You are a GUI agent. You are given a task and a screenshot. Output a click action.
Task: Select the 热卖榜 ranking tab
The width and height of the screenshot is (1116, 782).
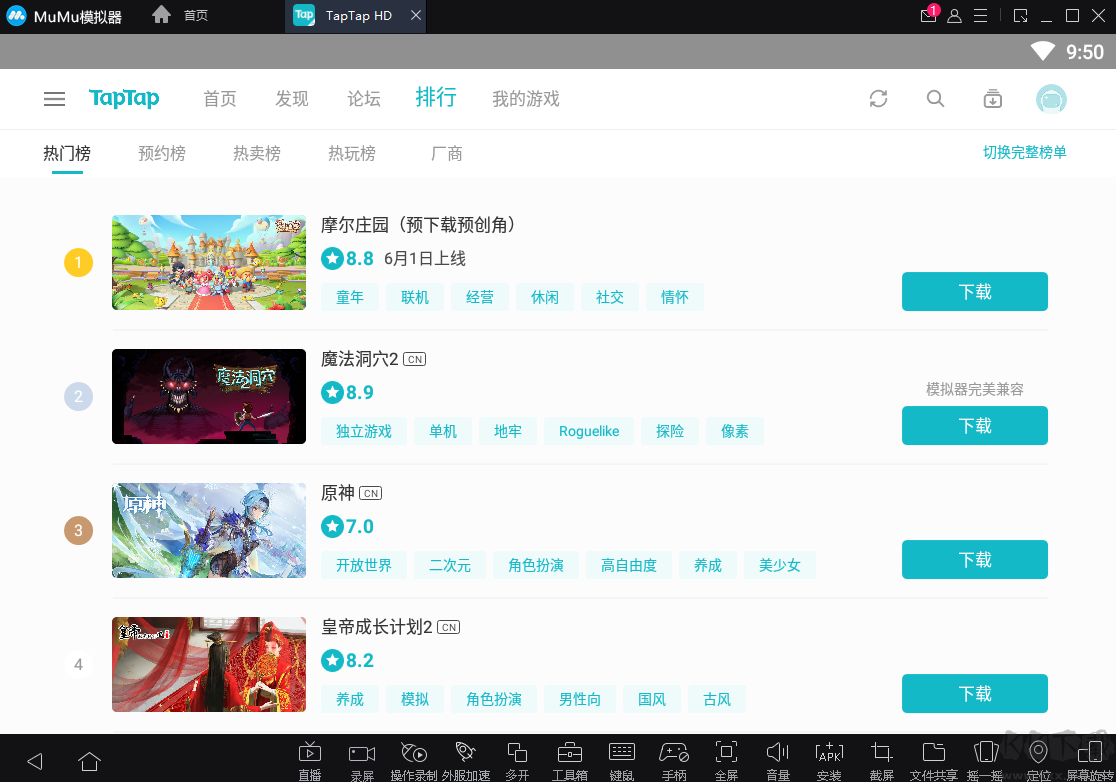257,154
